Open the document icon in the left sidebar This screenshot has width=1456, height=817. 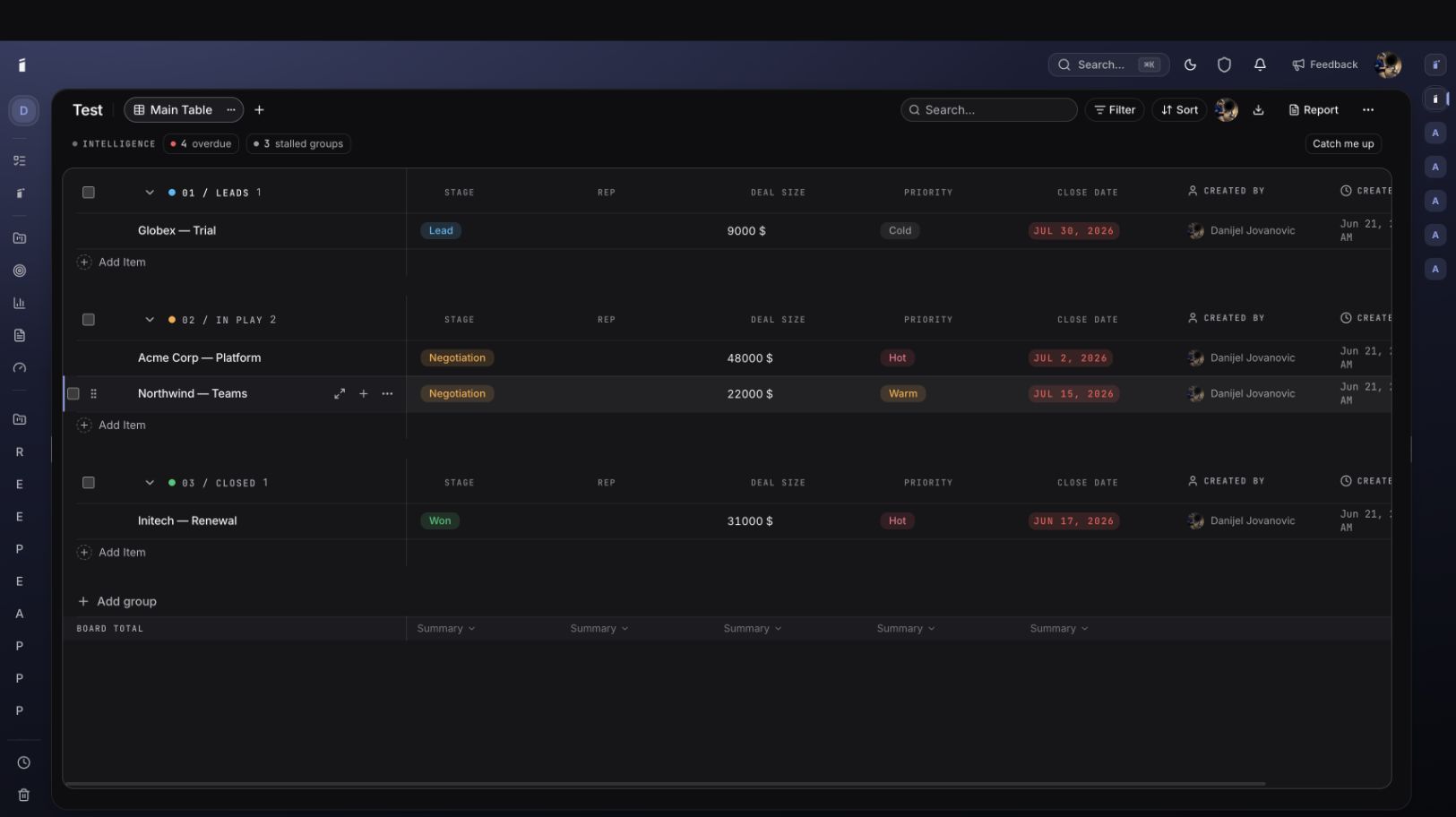click(x=20, y=335)
